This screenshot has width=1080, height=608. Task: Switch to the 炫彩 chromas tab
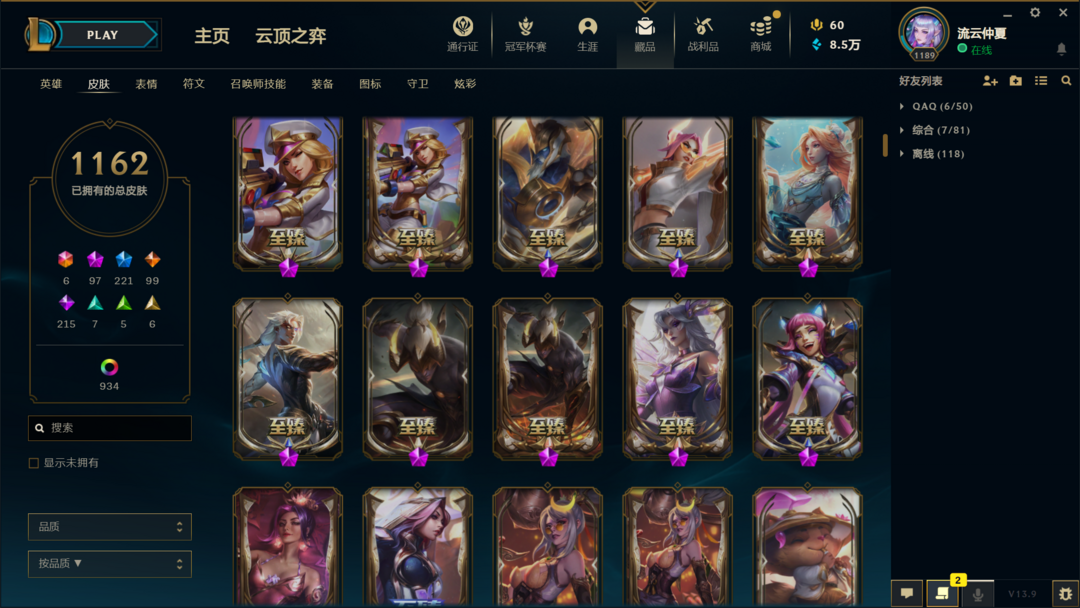point(465,84)
